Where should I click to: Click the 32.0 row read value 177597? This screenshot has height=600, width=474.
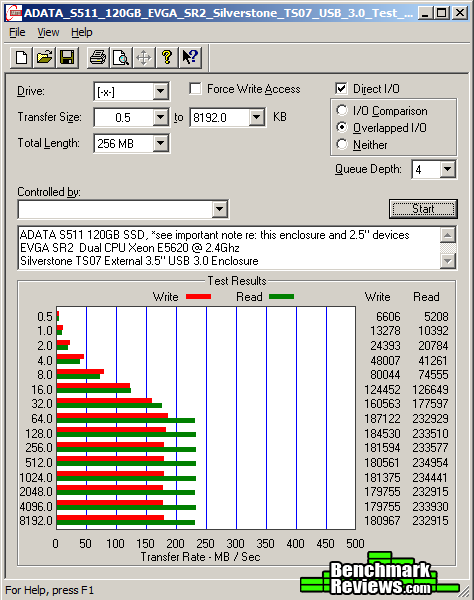click(x=430, y=404)
